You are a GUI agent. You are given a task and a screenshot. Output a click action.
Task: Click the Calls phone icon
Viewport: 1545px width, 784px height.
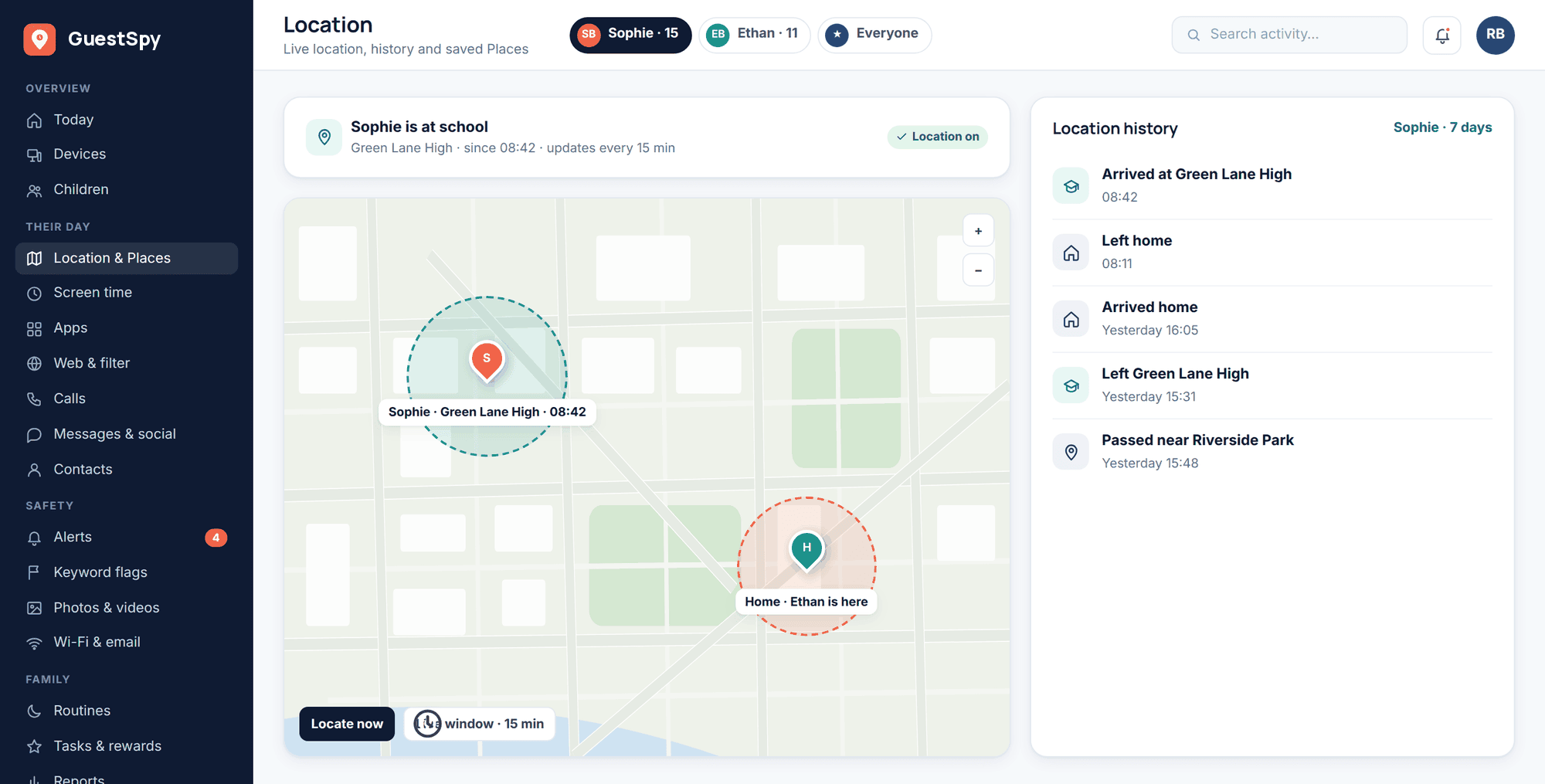pos(34,399)
